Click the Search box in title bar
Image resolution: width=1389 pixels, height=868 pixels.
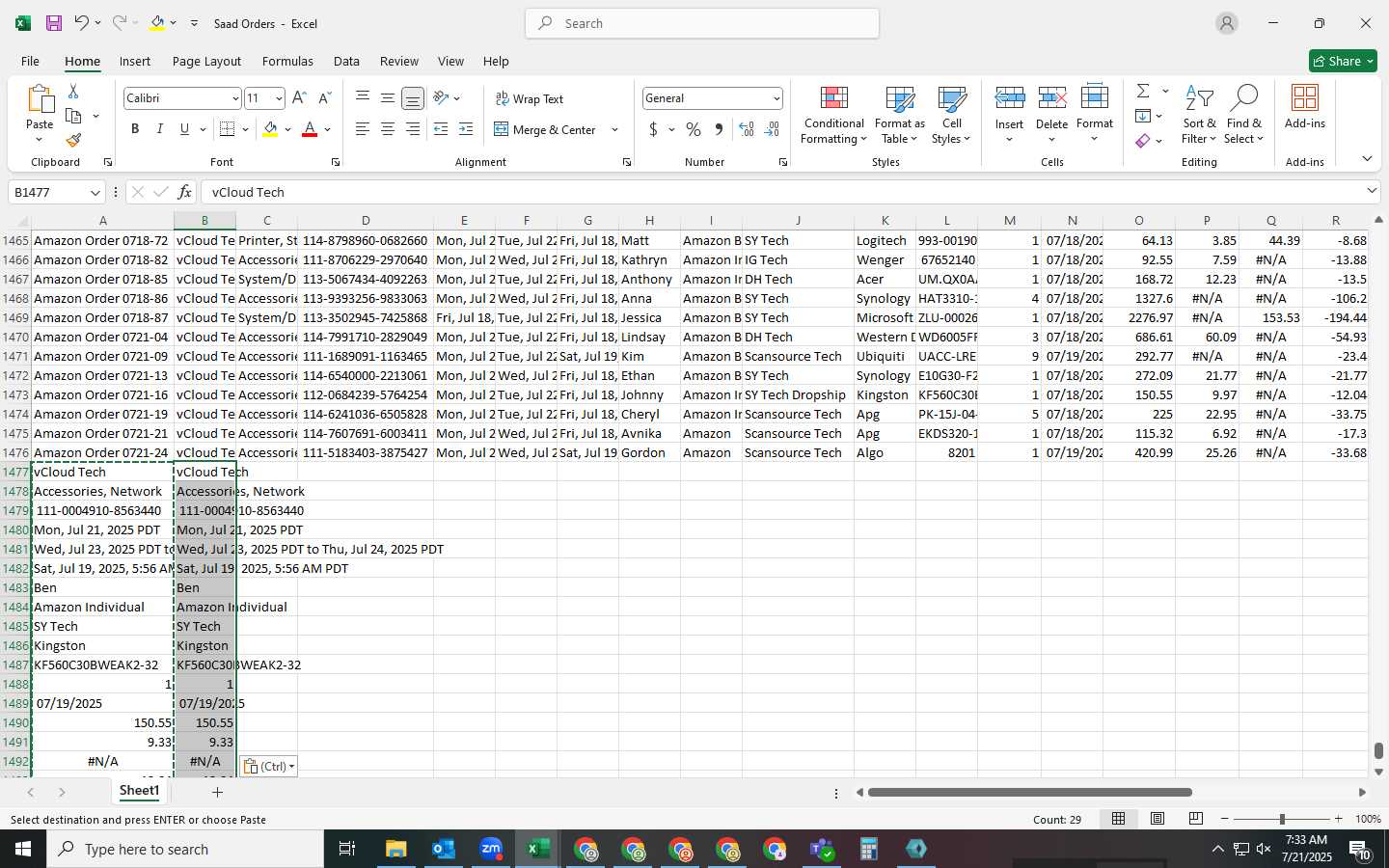(702, 23)
